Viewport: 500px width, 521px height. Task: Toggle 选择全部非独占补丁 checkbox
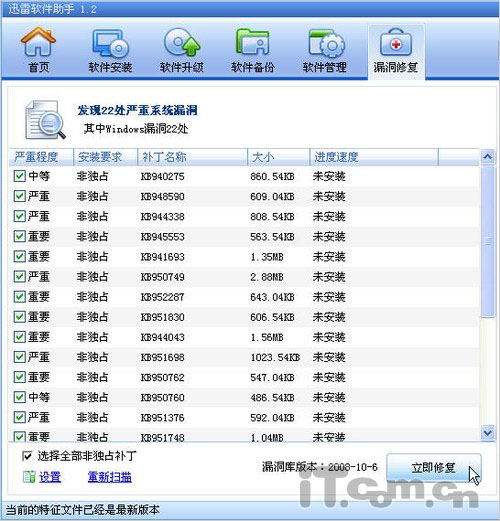27,456
